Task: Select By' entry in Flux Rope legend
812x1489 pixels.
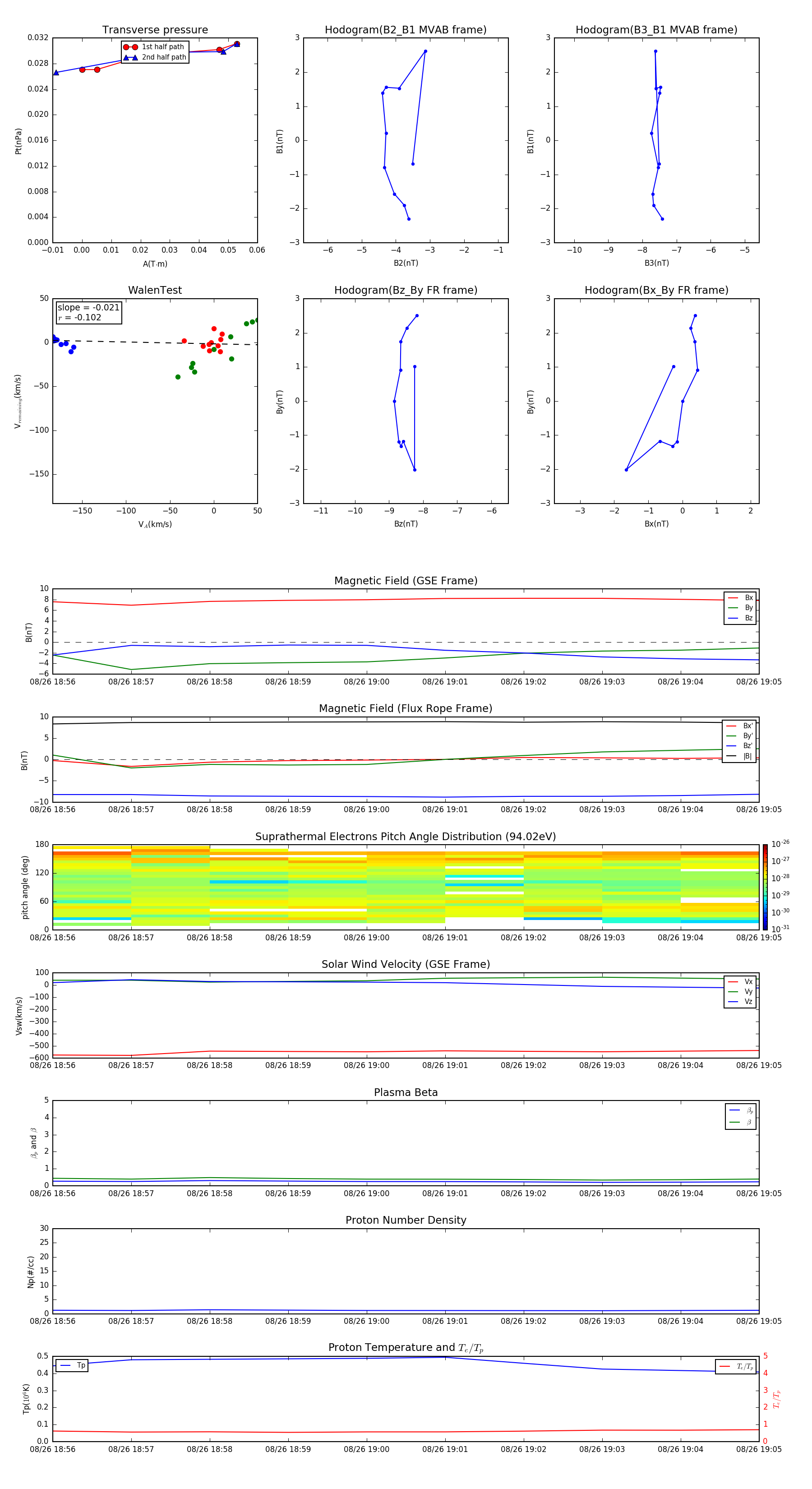Action: (x=740, y=736)
